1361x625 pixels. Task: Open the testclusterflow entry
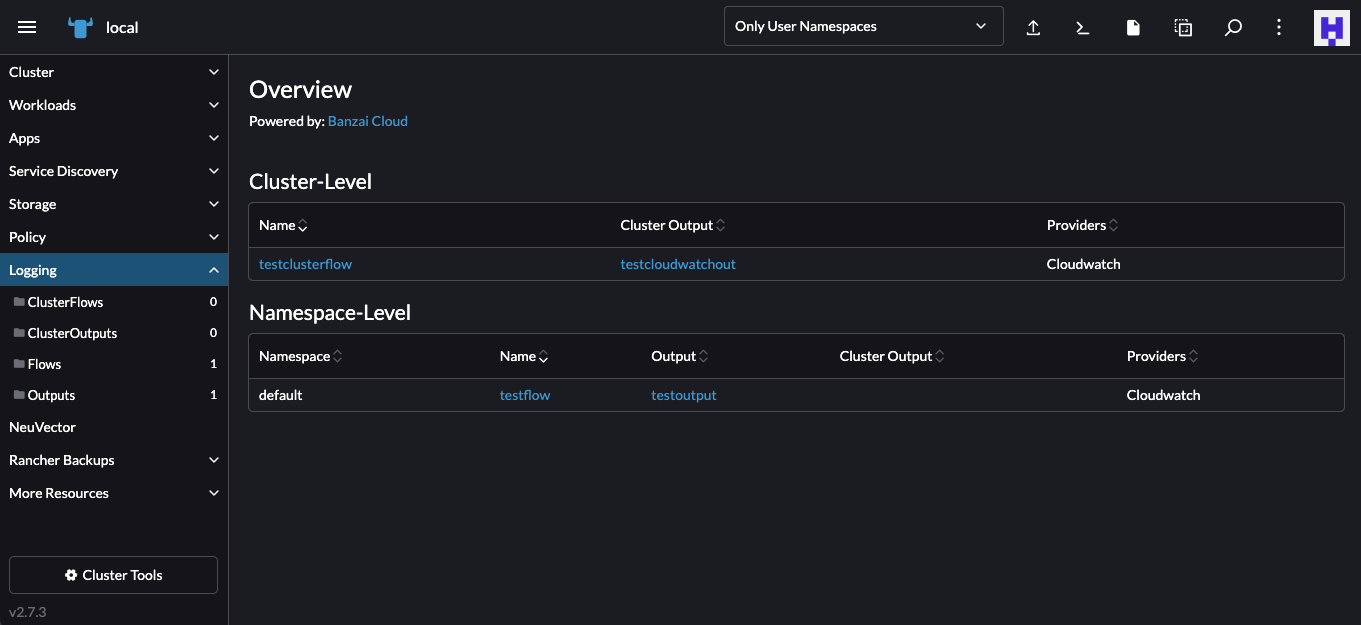[x=305, y=263]
